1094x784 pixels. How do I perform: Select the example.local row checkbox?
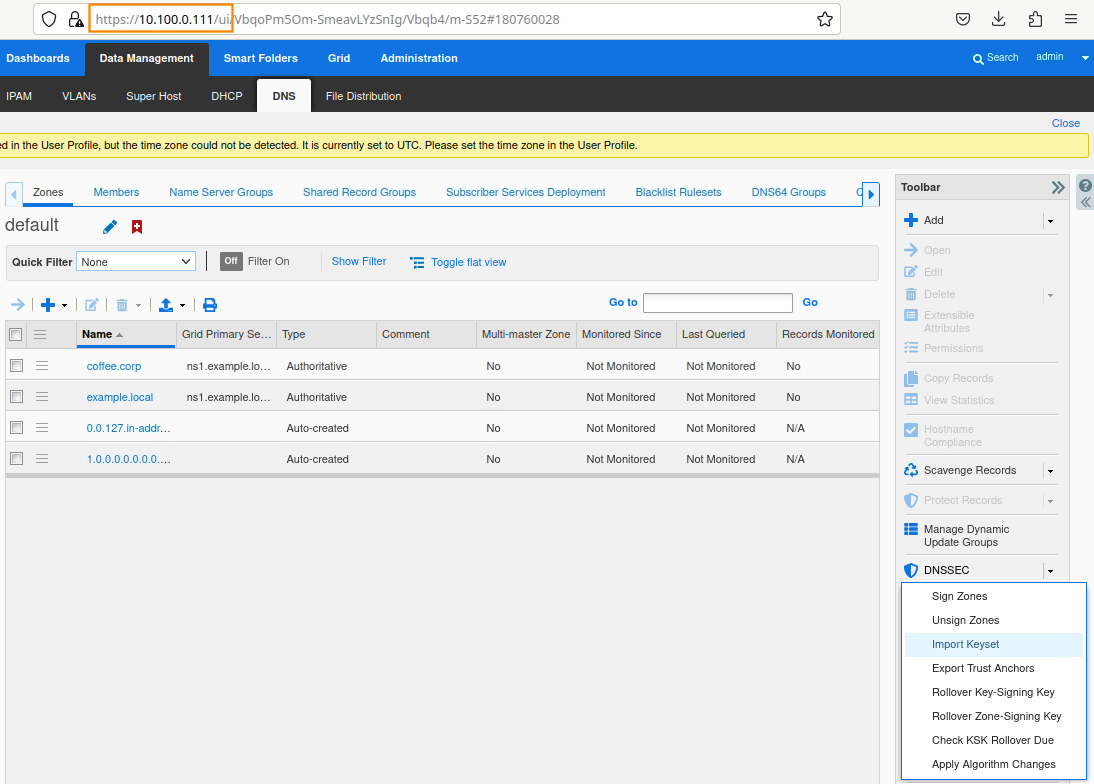point(16,397)
